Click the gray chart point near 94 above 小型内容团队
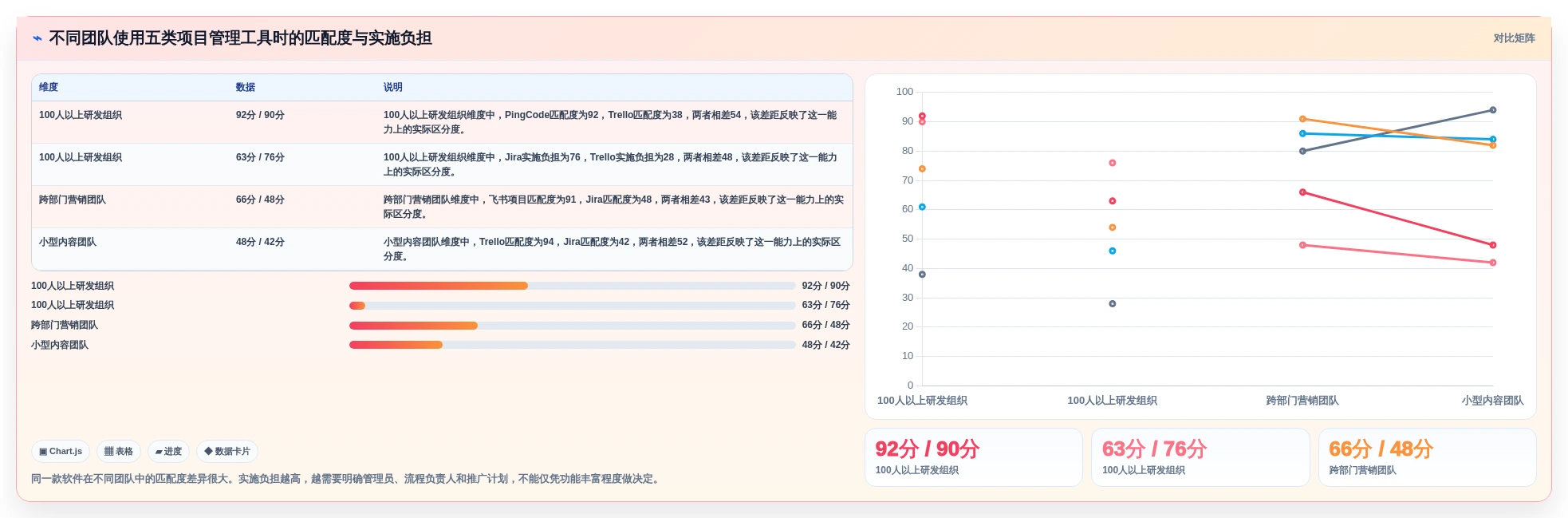The width and height of the screenshot is (1568, 518). [x=1492, y=110]
